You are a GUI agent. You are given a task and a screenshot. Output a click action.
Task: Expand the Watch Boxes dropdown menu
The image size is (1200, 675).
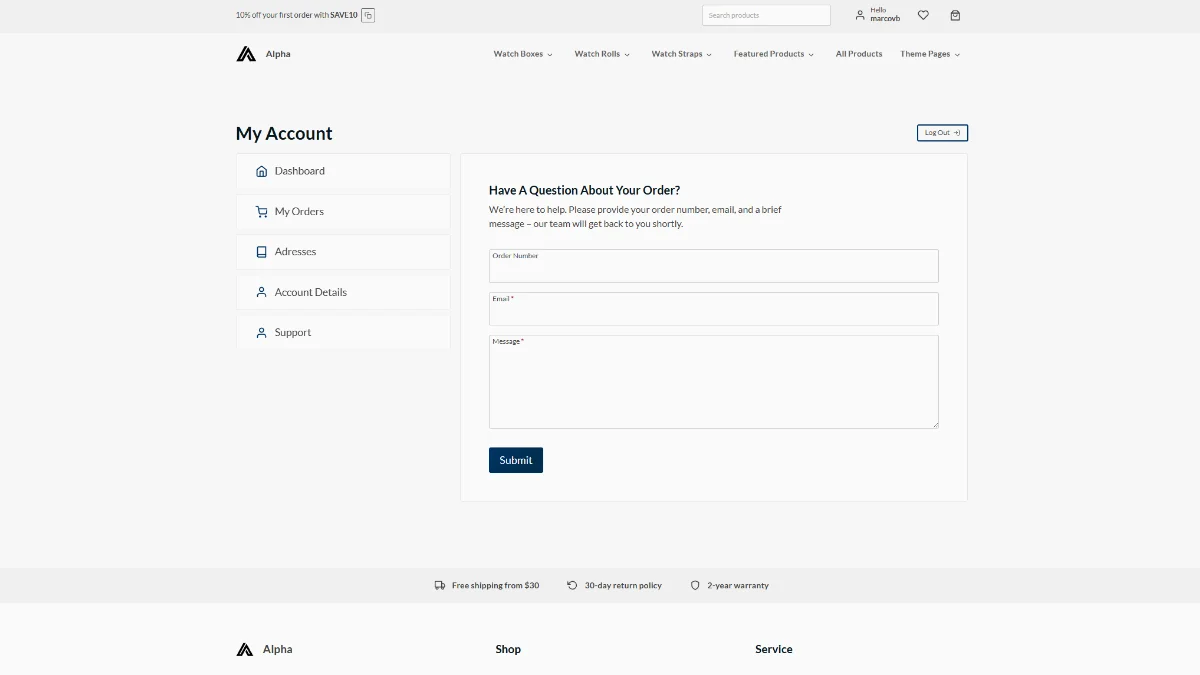coord(522,54)
